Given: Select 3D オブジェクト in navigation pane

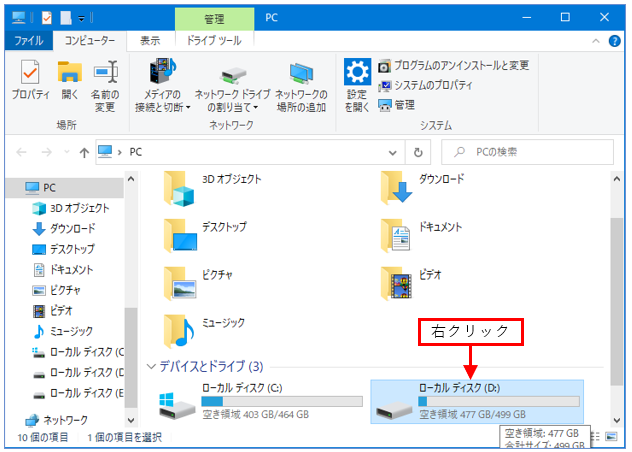Looking at the screenshot, I should click(71, 208).
